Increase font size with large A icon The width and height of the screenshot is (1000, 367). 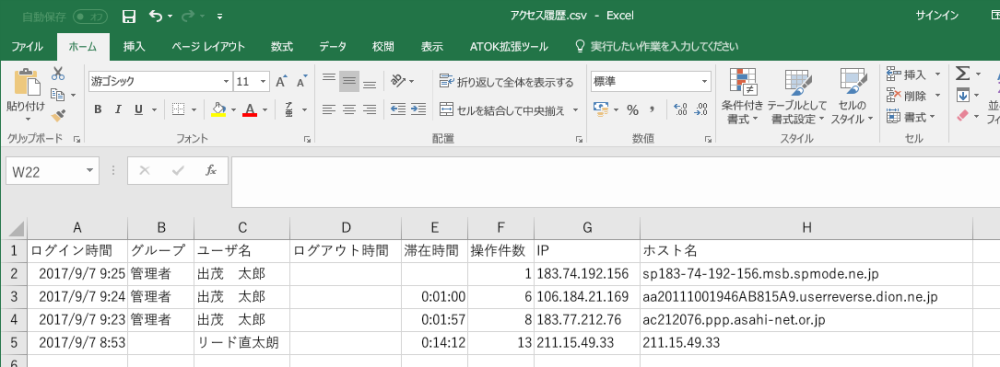point(281,82)
